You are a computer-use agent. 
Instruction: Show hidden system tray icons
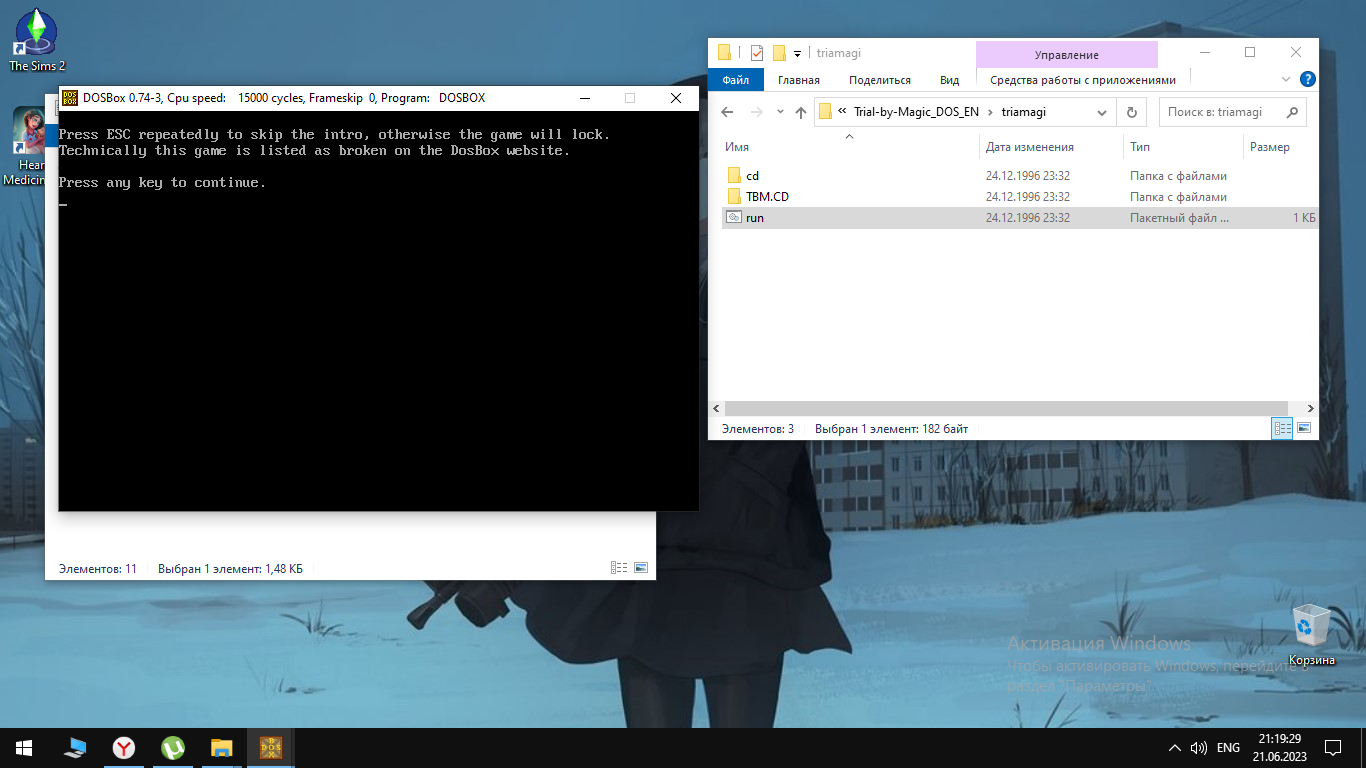point(1174,748)
